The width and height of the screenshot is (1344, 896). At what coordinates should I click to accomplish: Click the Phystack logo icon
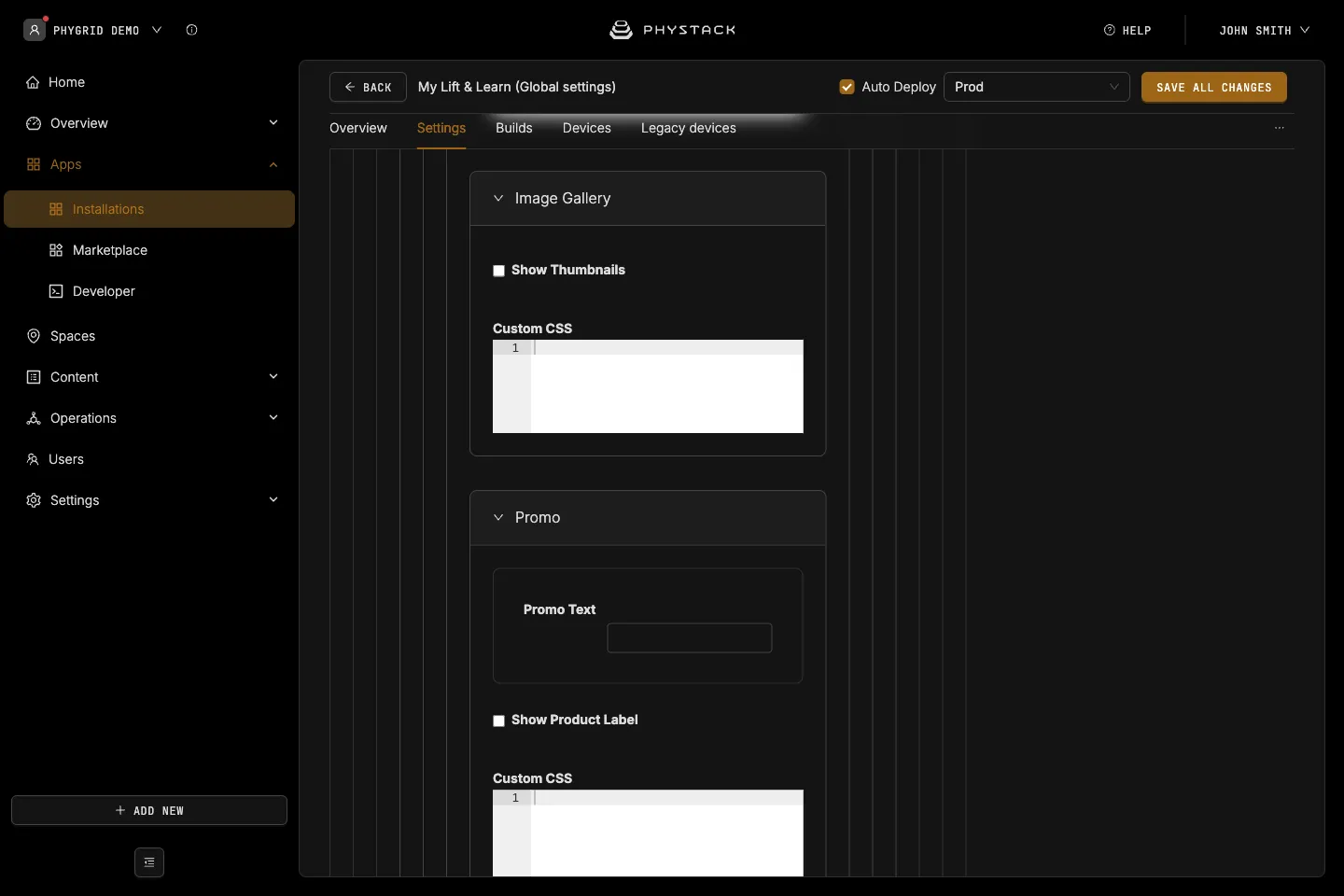(621, 30)
